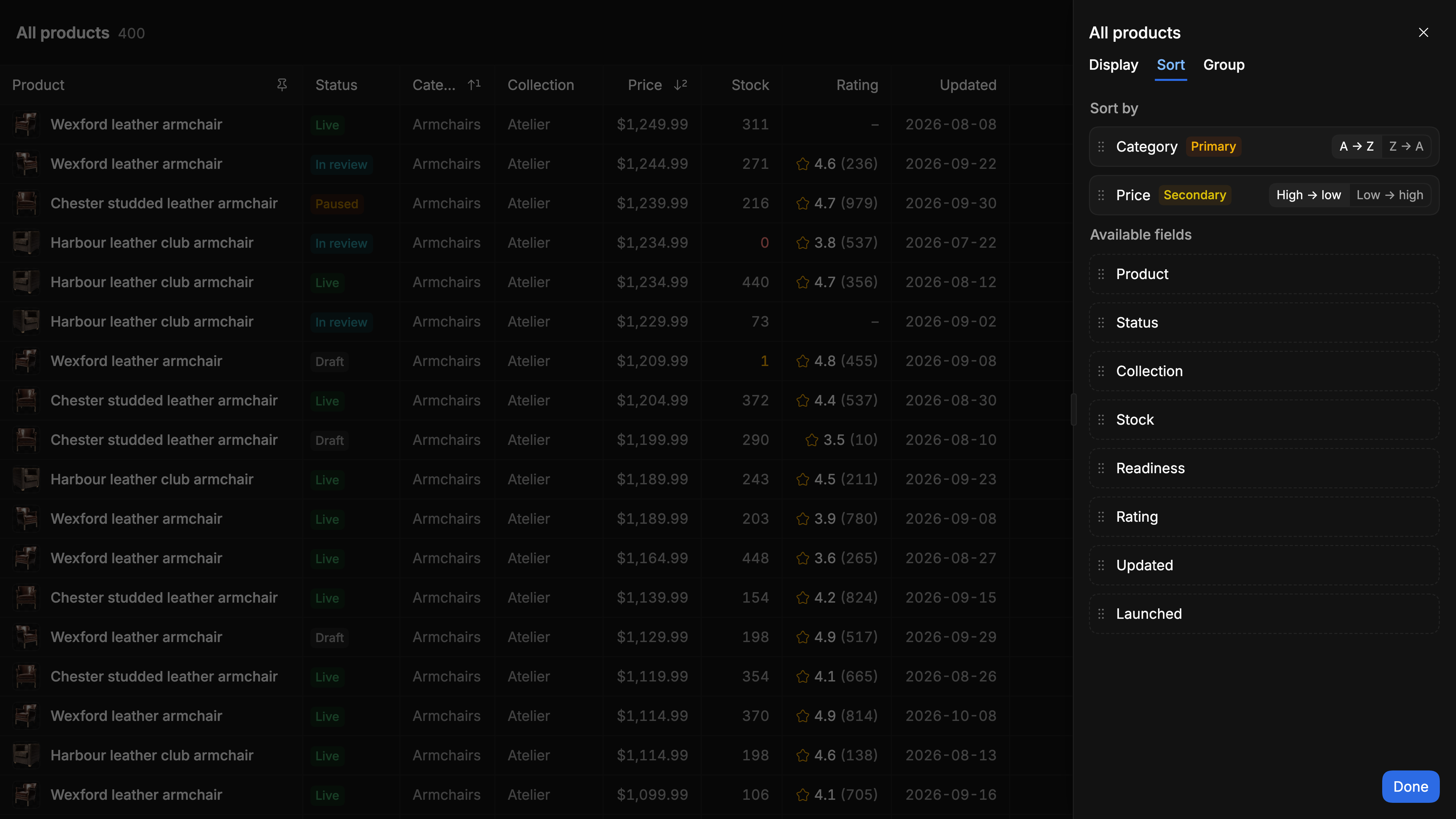Image resolution: width=1456 pixels, height=819 pixels.
Task: Set Category sort to Z → A
Action: [x=1406, y=146]
